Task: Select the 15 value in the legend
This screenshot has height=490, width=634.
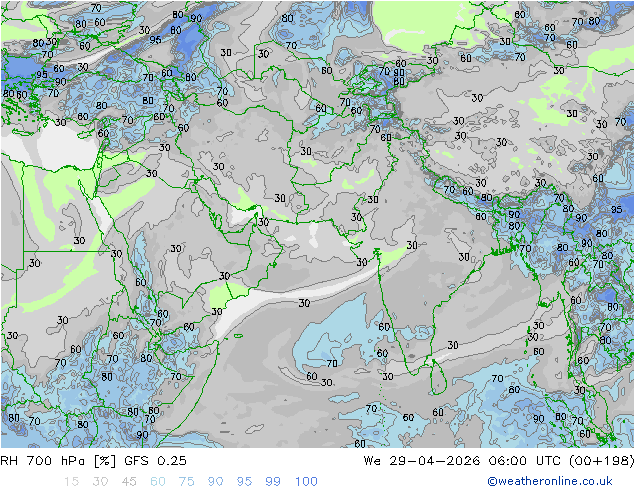Action: (x=71, y=481)
